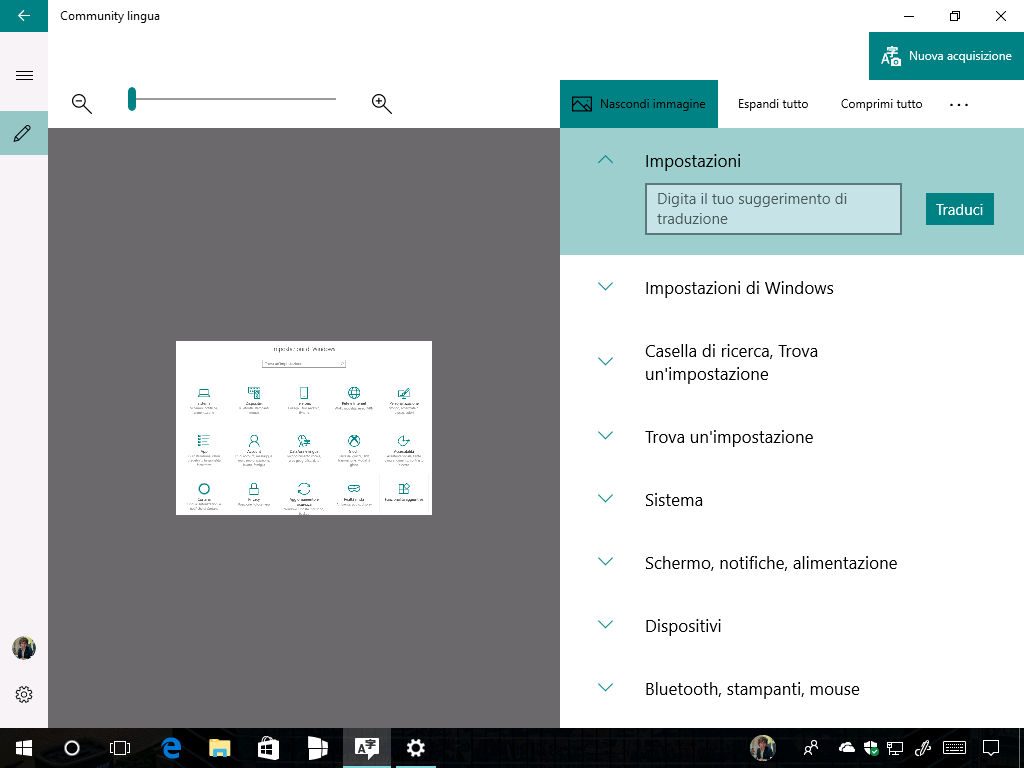
Task: Switch to Language Community taskbar app
Action: (366, 748)
